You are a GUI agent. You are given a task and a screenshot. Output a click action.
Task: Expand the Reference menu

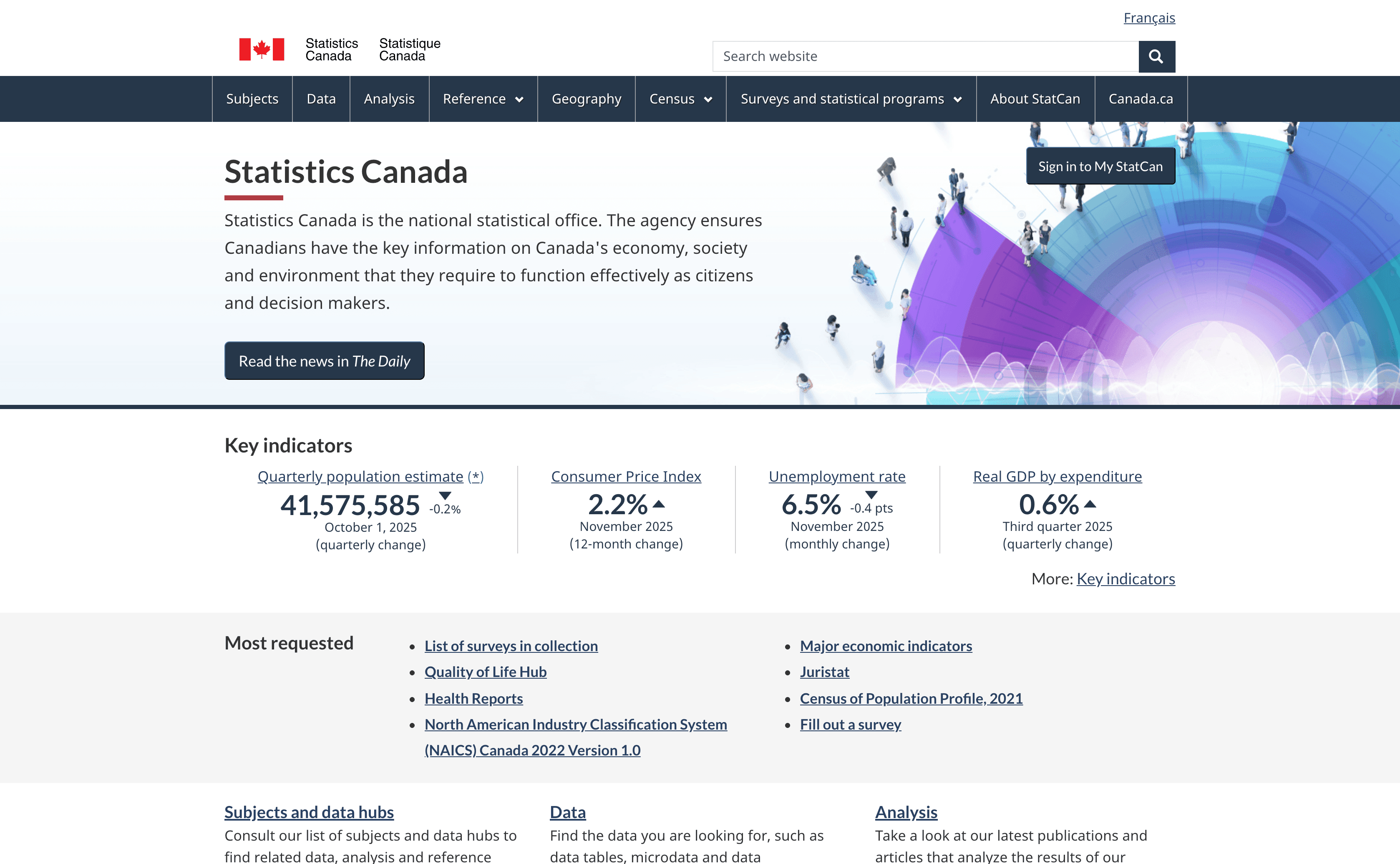coord(483,99)
